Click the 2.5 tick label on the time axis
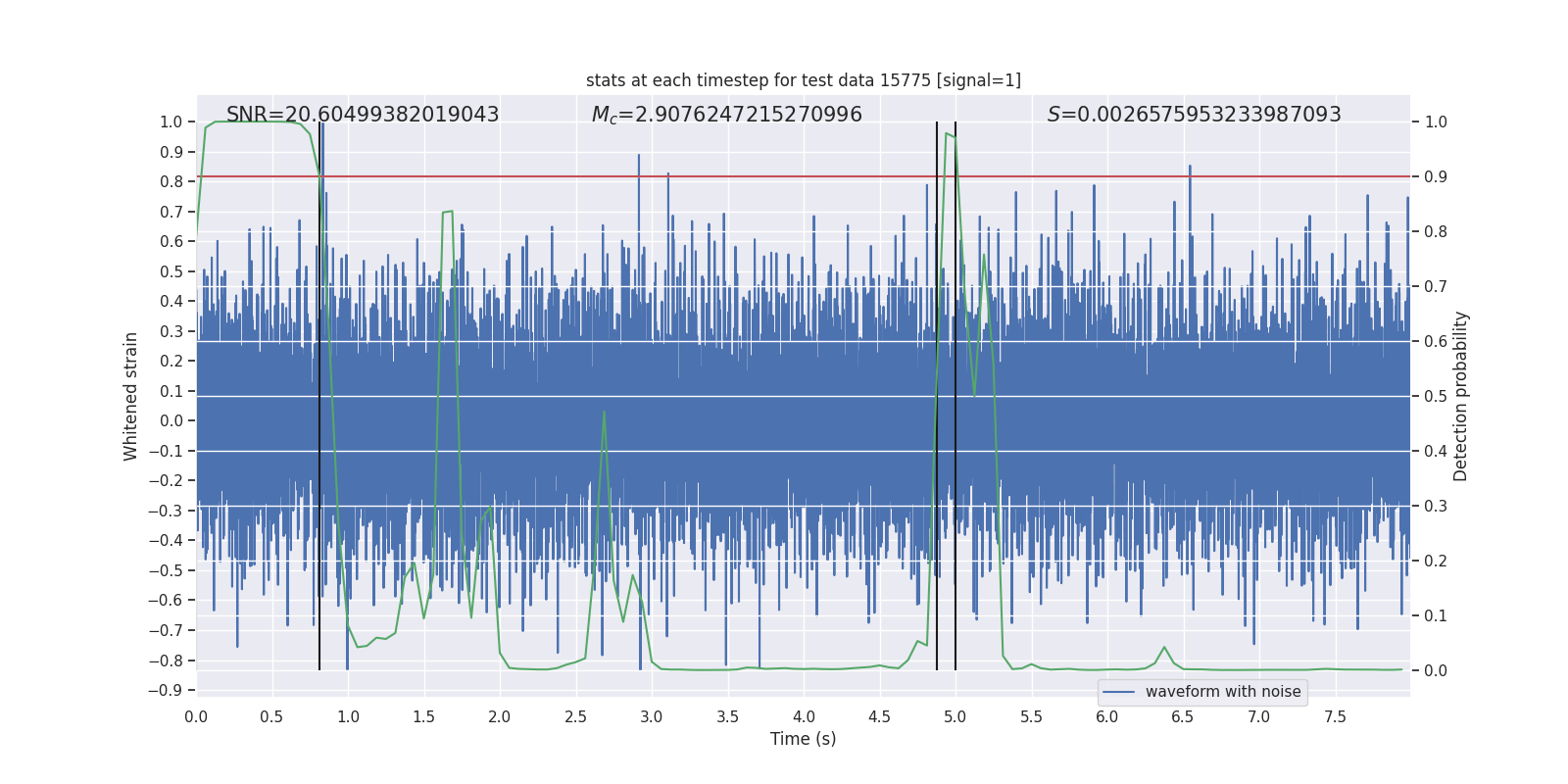 [x=575, y=716]
